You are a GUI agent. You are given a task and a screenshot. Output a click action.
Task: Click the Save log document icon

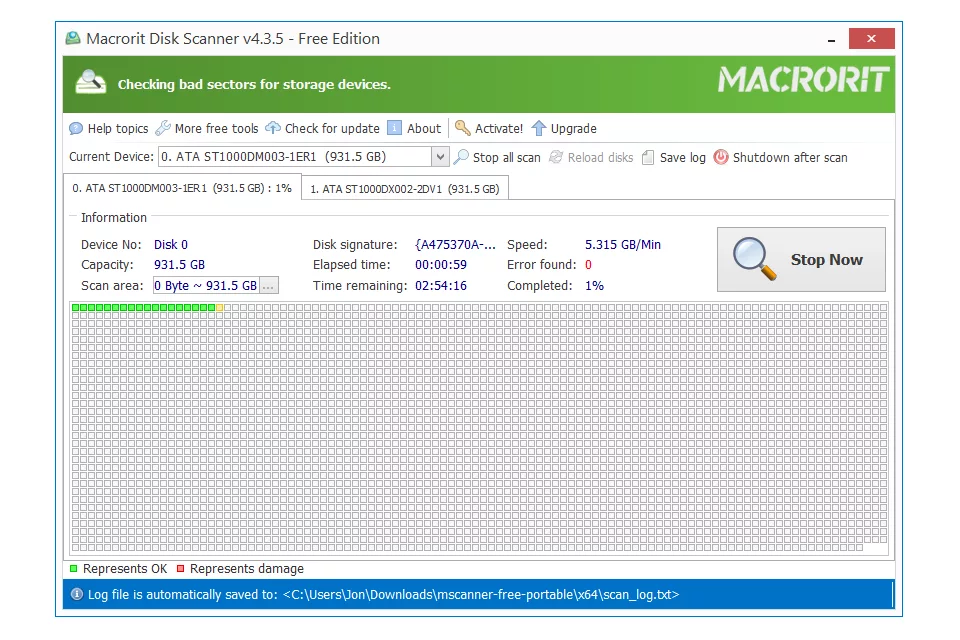[648, 157]
